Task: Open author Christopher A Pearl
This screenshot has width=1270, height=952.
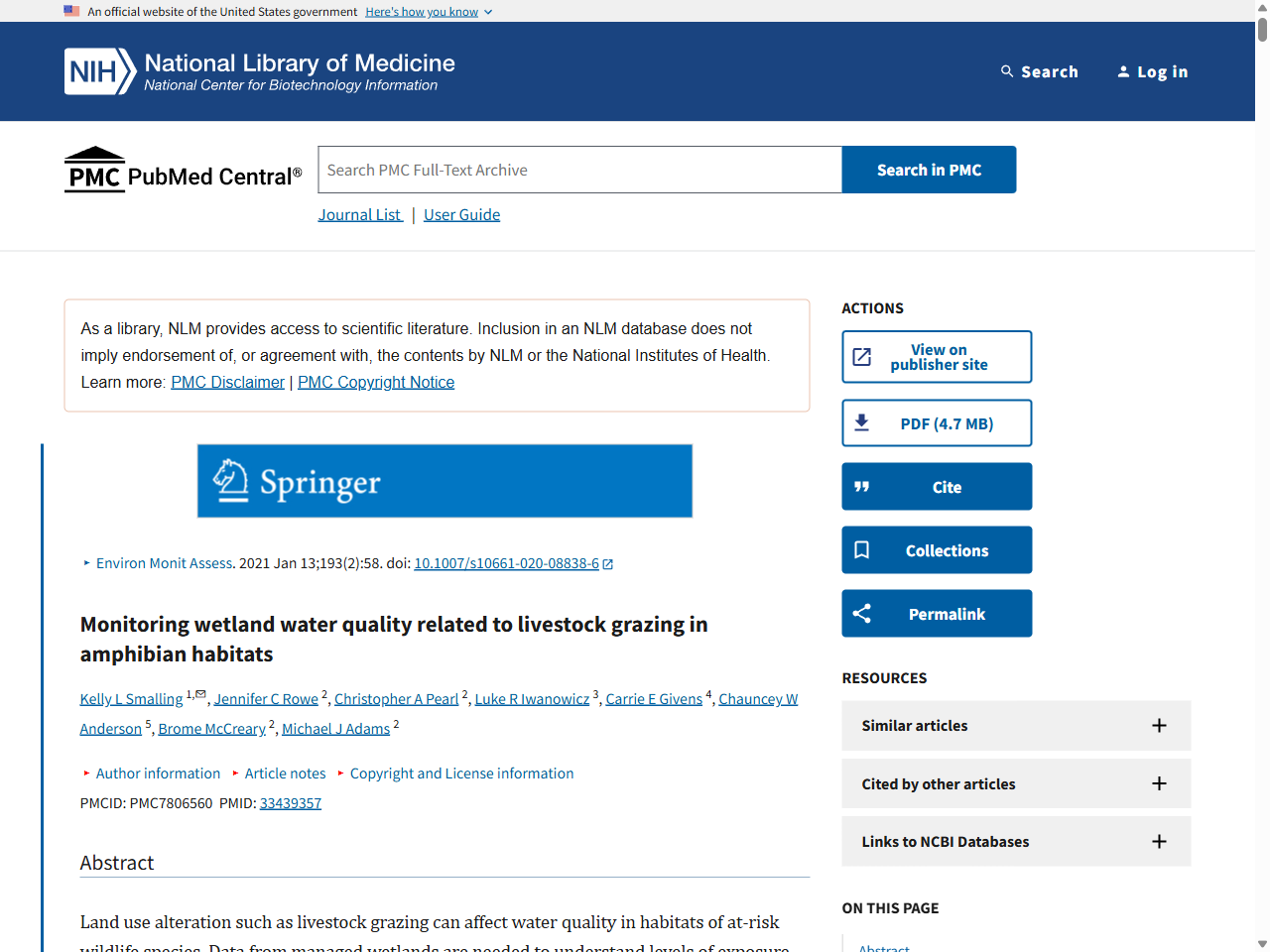Action: click(x=396, y=699)
